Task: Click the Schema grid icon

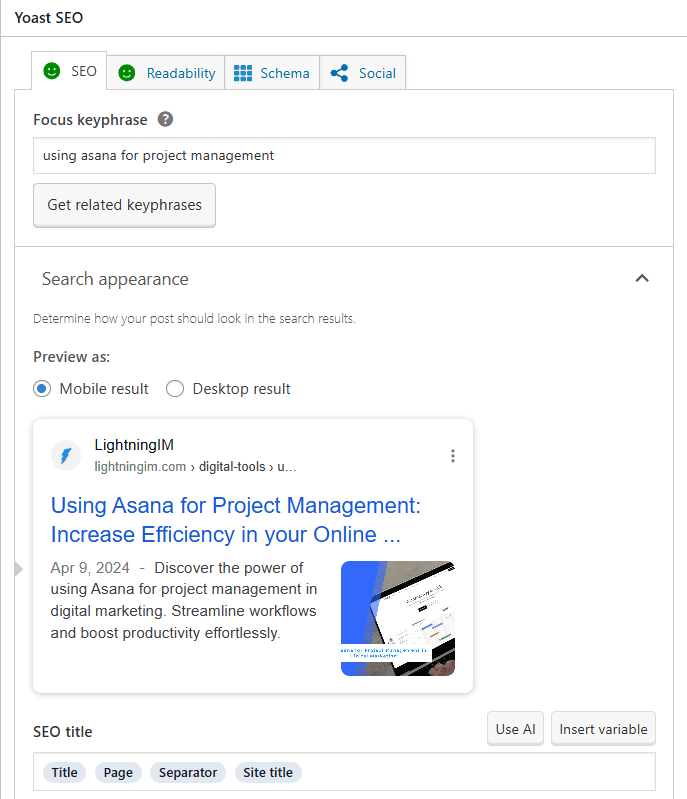Action: pyautogui.click(x=243, y=73)
